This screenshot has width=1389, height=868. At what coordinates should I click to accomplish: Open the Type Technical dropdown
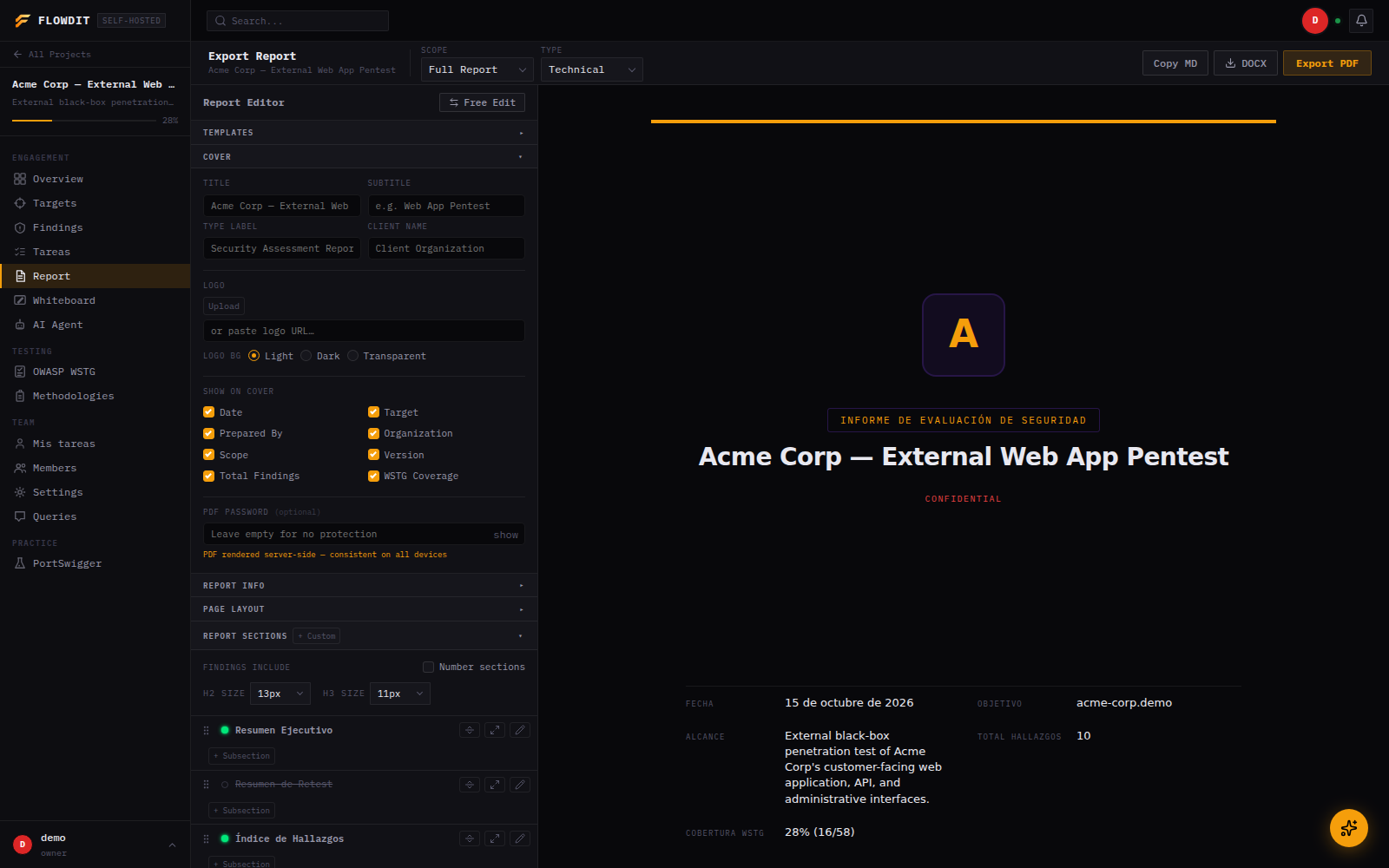[x=591, y=69]
